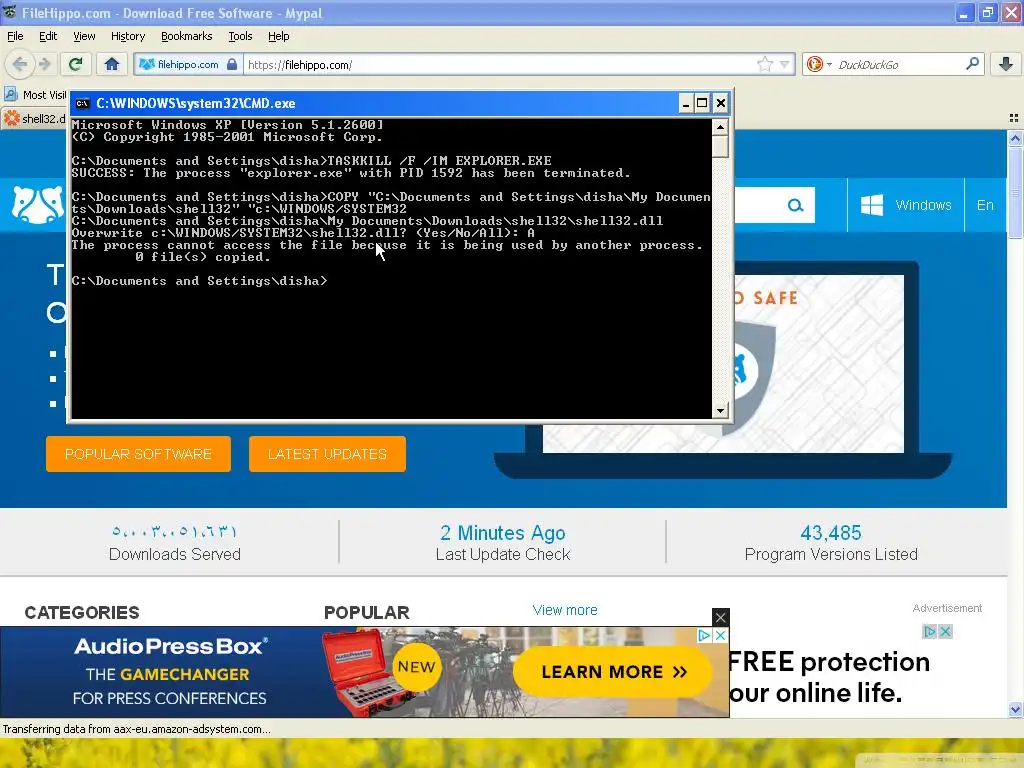Viewport: 1024px width, 768px height.
Task: Click the 2 Minutes Ago text
Action: coord(503,533)
